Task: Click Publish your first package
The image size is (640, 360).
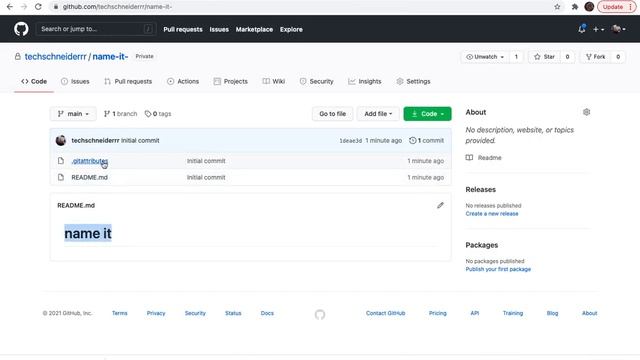Action: click(498, 269)
